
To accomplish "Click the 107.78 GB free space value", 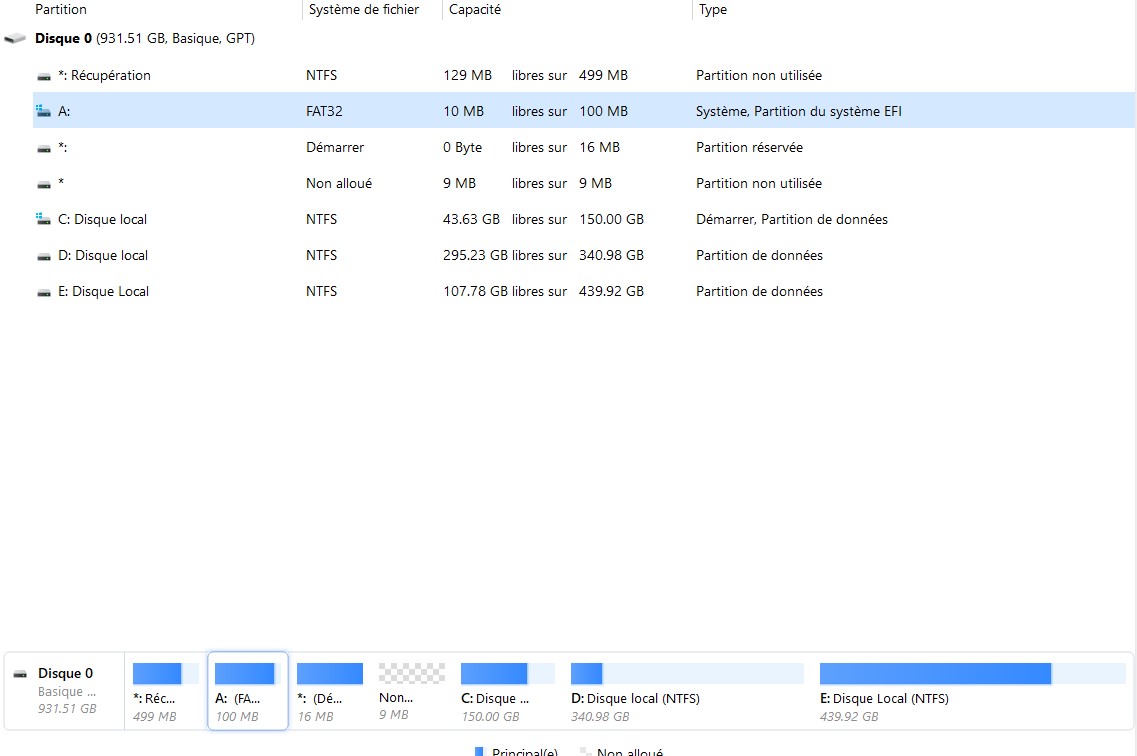I will (x=475, y=291).
